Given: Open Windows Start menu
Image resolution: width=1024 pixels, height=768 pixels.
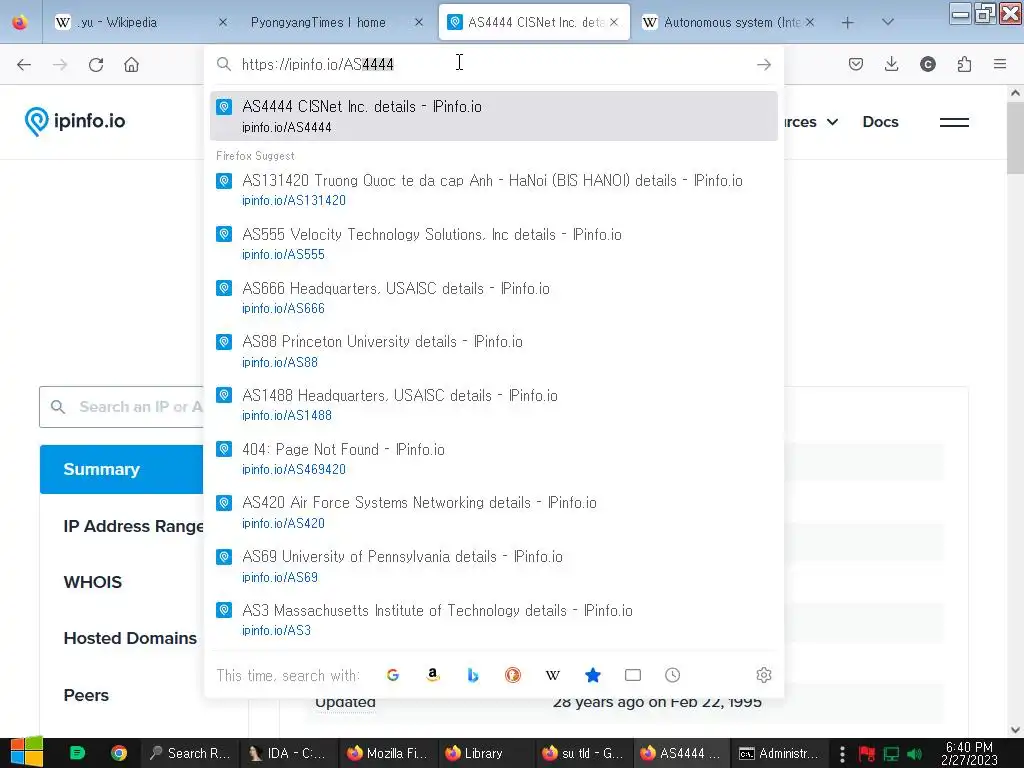Looking at the screenshot, I should [26, 752].
